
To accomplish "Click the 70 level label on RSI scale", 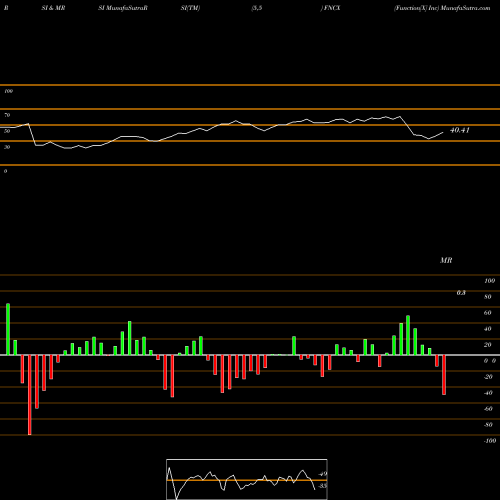I will (7, 115).
